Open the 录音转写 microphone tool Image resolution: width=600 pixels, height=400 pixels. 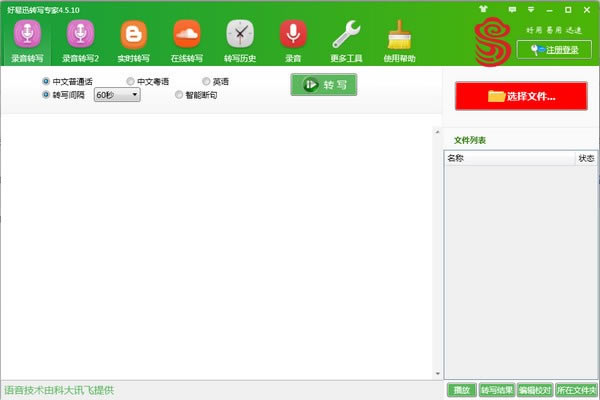(x=27, y=40)
